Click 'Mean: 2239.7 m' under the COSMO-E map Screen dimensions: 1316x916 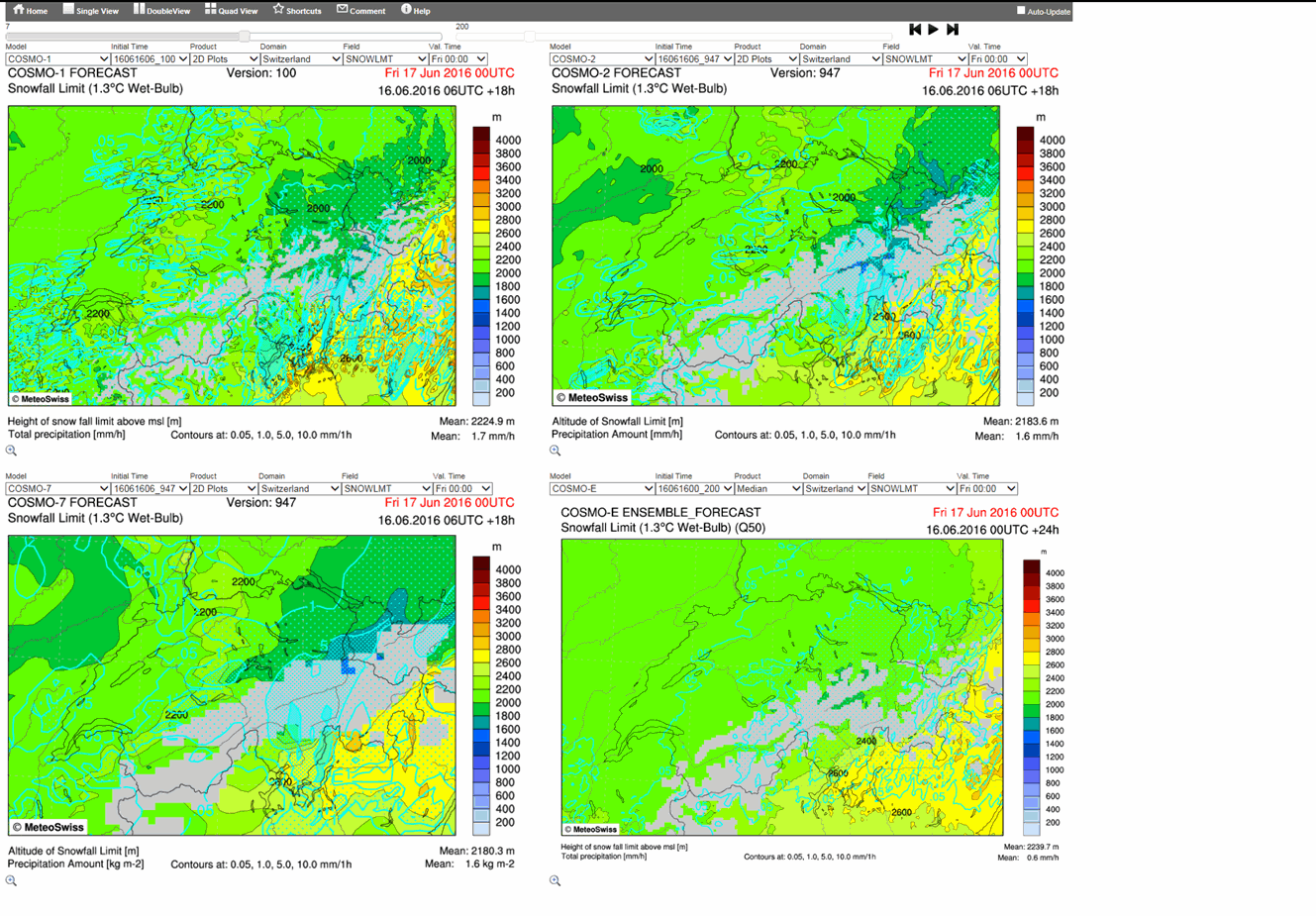click(x=1031, y=847)
